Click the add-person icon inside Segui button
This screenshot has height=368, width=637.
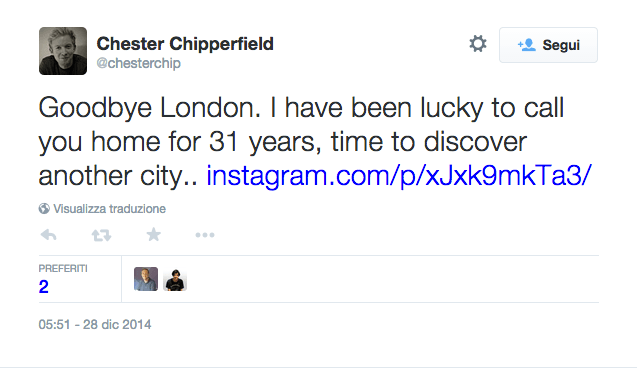coord(527,45)
